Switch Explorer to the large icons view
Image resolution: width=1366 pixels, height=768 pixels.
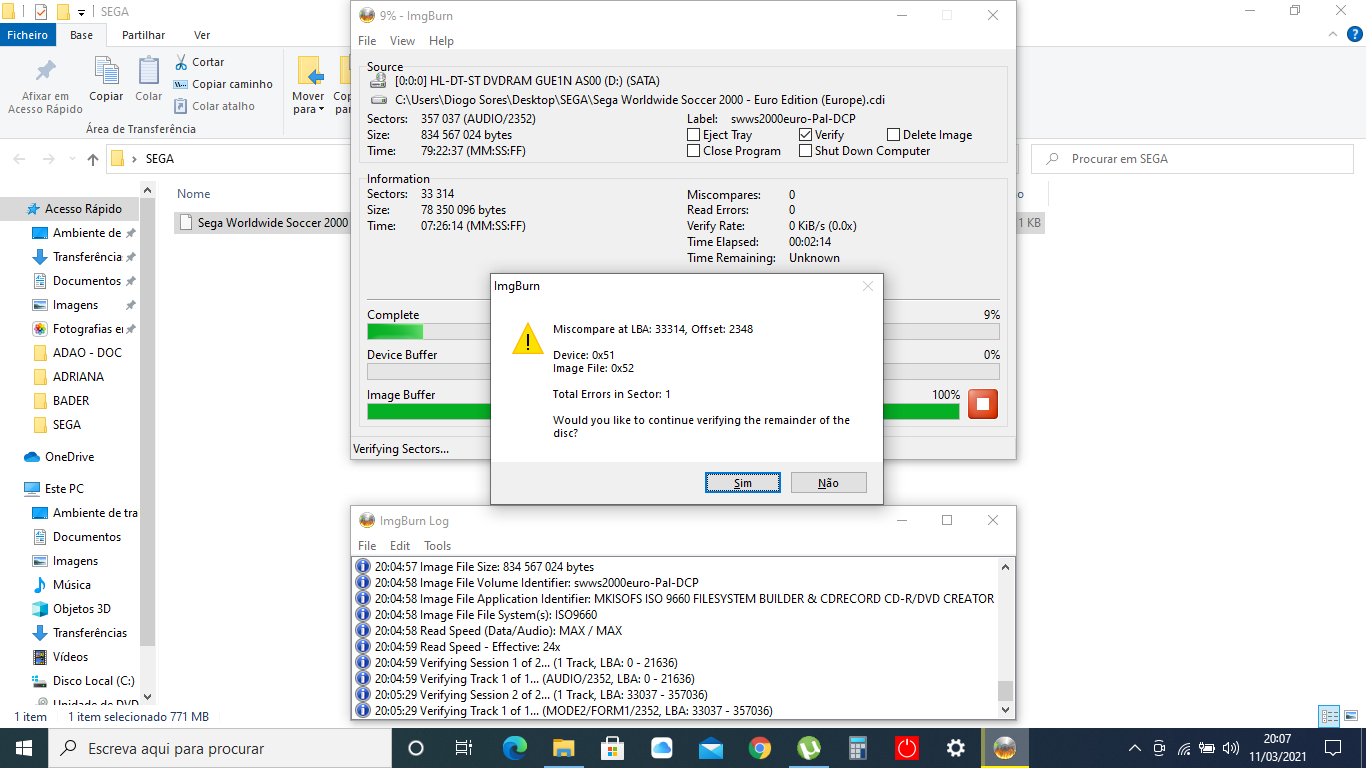[1351, 716]
